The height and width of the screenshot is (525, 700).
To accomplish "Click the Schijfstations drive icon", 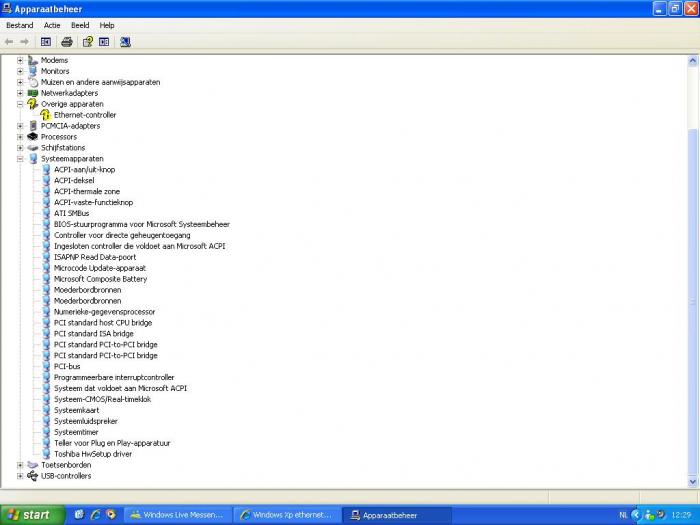I will point(33,148).
